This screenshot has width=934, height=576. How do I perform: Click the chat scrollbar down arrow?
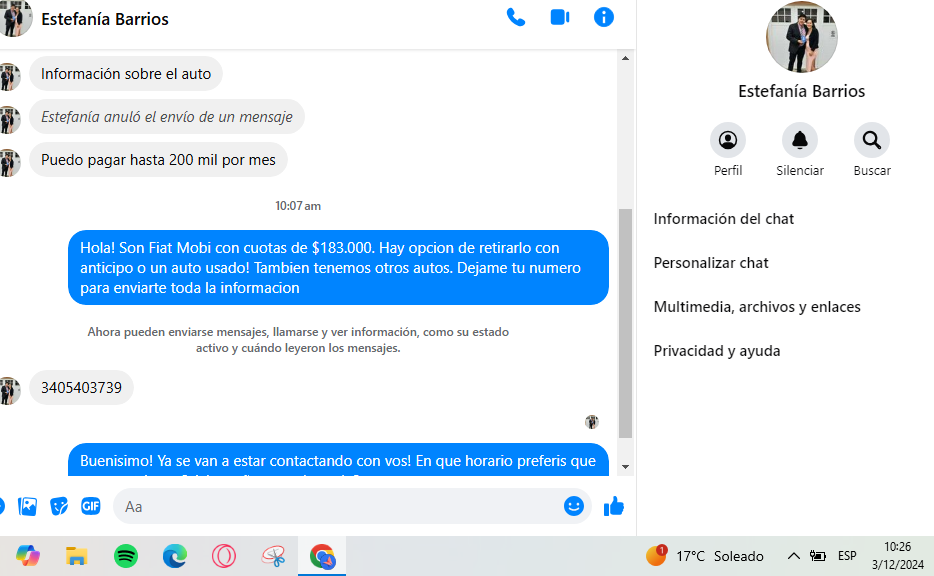625,467
